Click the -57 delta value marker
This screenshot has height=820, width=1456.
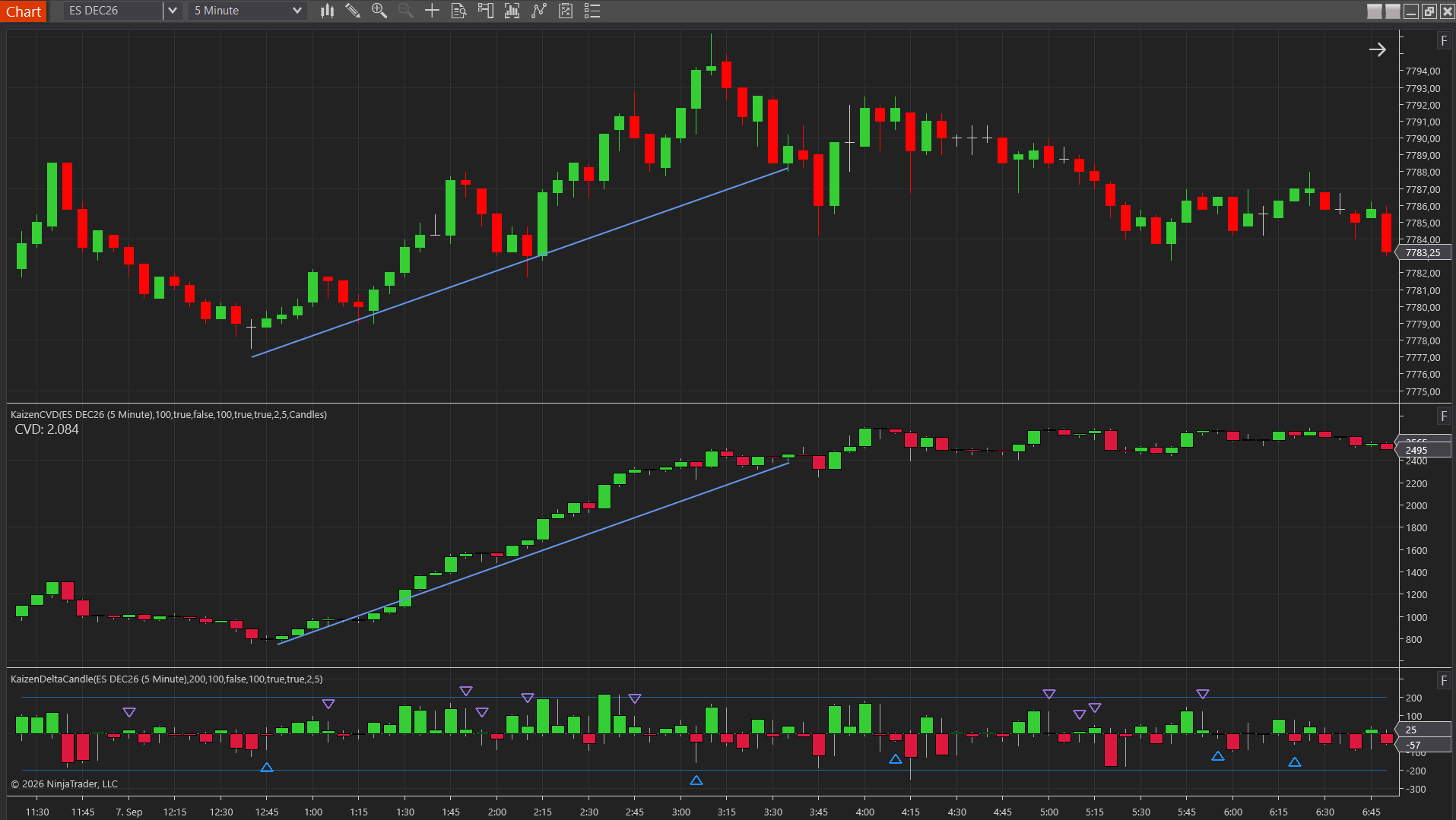click(1423, 745)
